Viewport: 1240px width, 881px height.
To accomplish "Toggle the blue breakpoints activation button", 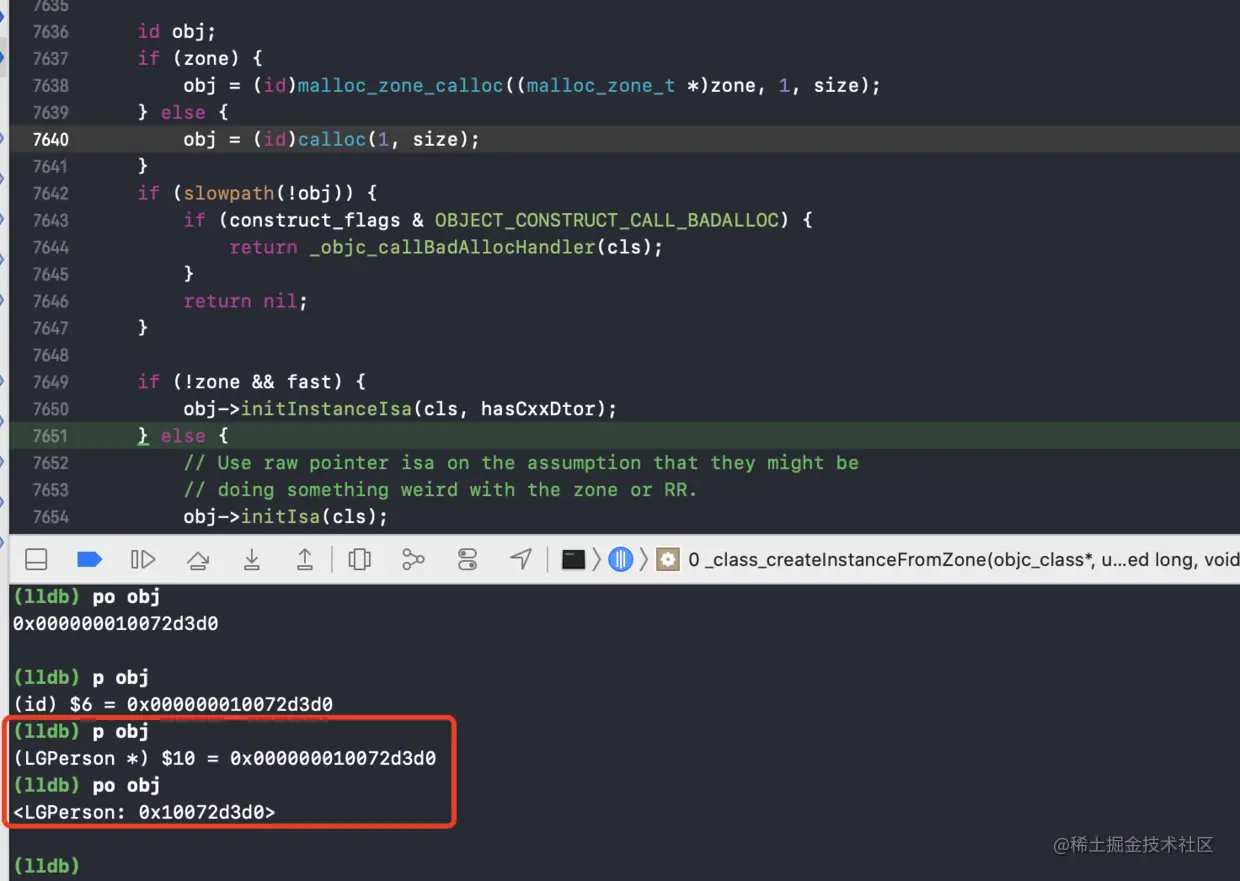I will tap(90, 559).
